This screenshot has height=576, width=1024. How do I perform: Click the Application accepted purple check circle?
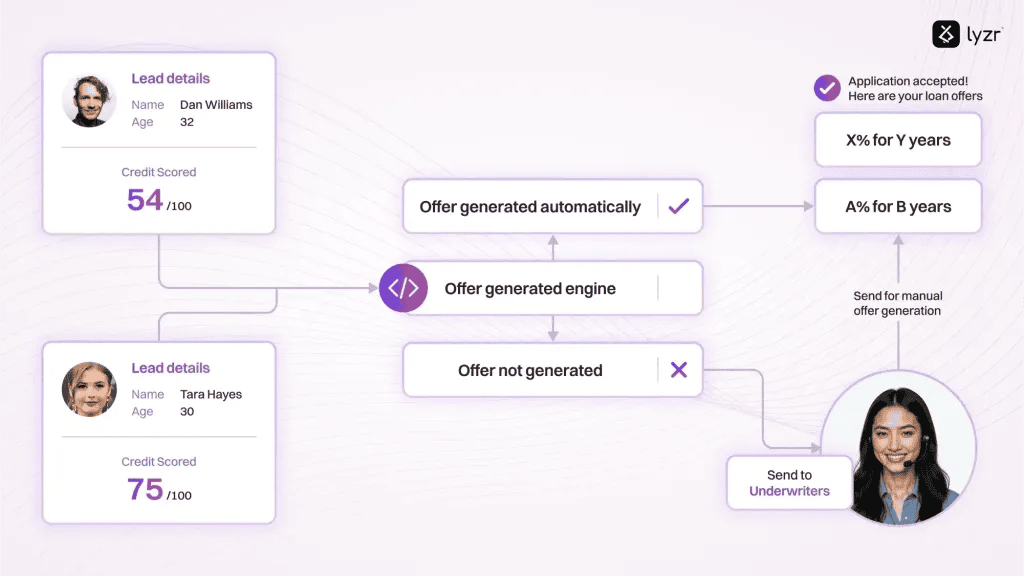click(x=827, y=88)
